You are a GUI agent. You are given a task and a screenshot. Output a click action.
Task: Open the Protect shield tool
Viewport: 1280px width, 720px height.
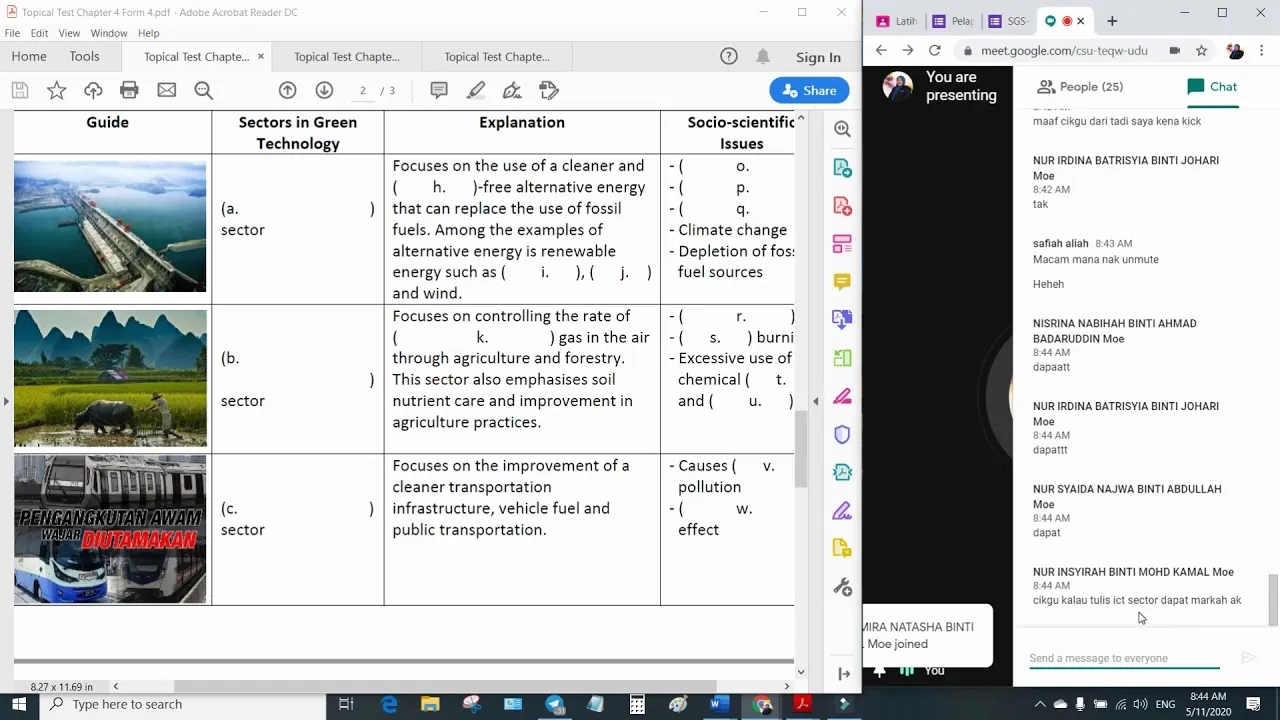tap(842, 434)
